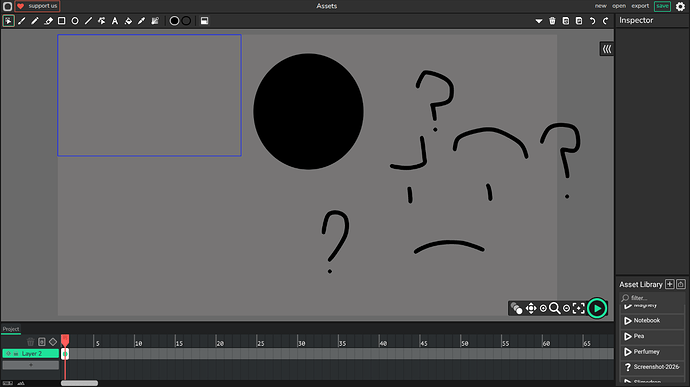Select the Pencil tool
The image size is (690, 387).
pos(35,21)
